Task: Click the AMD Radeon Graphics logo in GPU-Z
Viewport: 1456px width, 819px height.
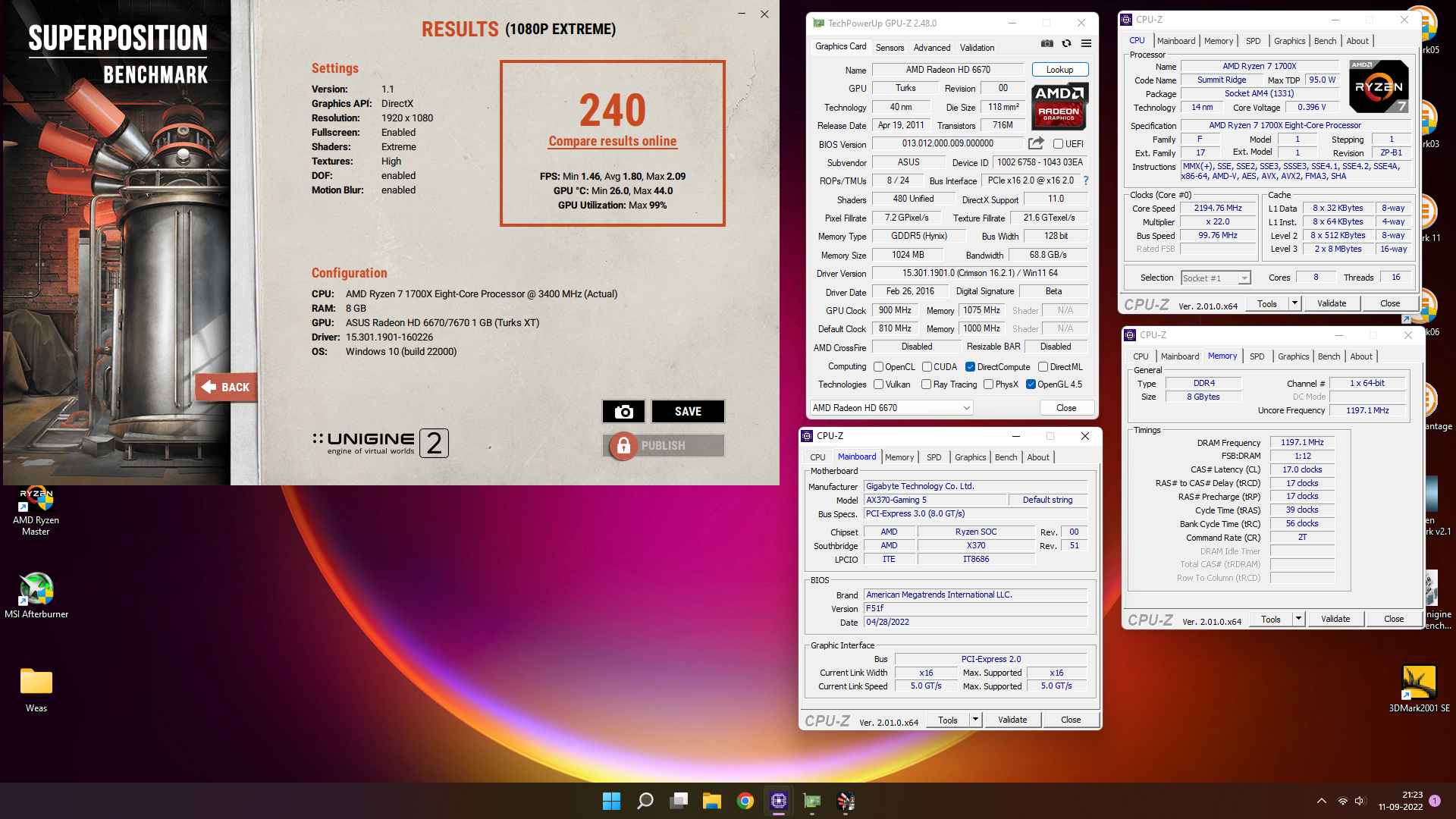Action: [x=1059, y=106]
